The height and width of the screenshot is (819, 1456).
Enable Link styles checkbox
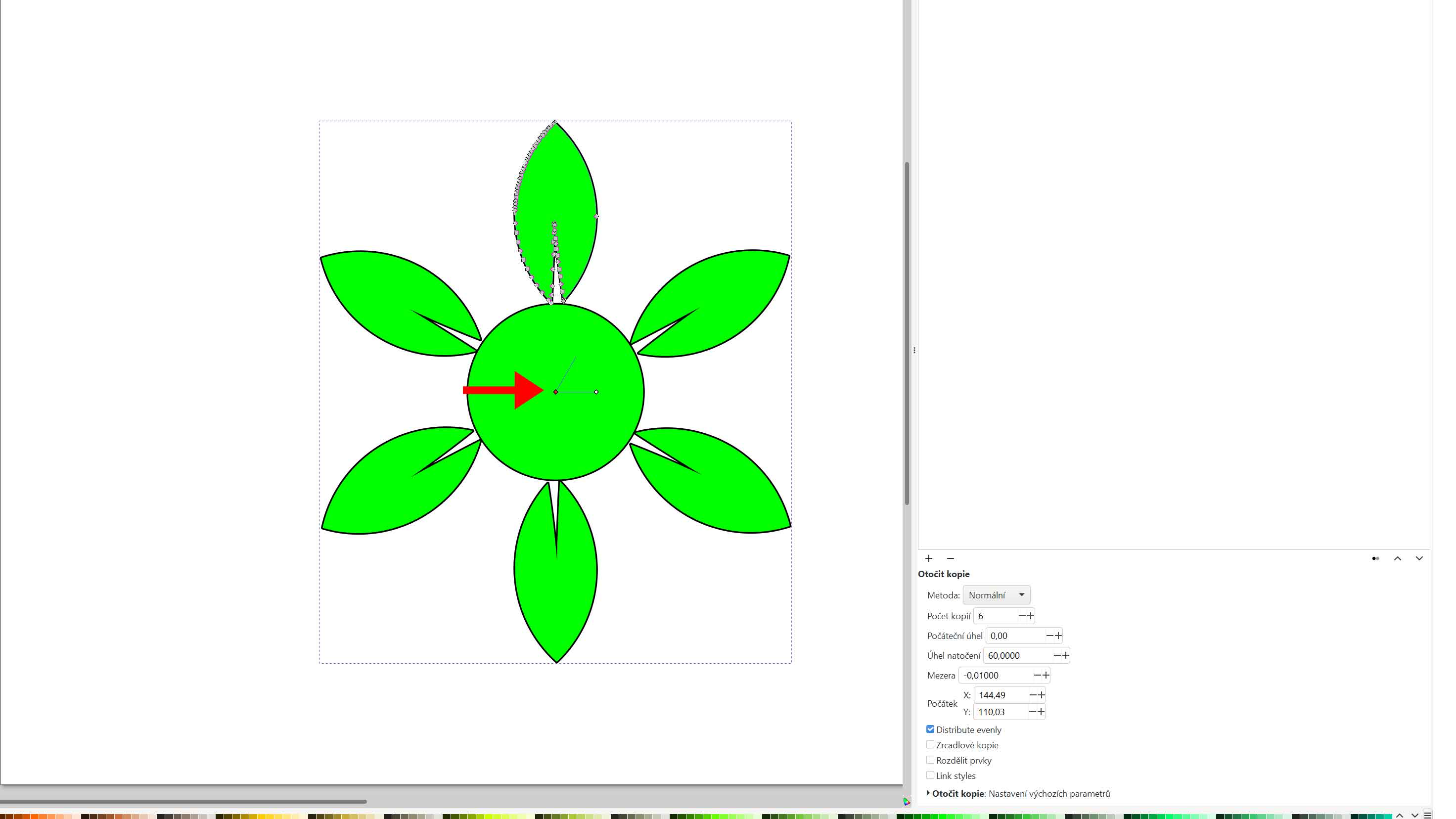pos(930,775)
